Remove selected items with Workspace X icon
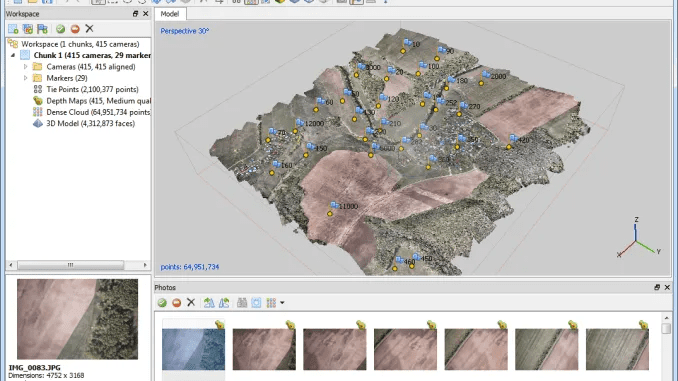The image size is (678, 381). (90, 29)
